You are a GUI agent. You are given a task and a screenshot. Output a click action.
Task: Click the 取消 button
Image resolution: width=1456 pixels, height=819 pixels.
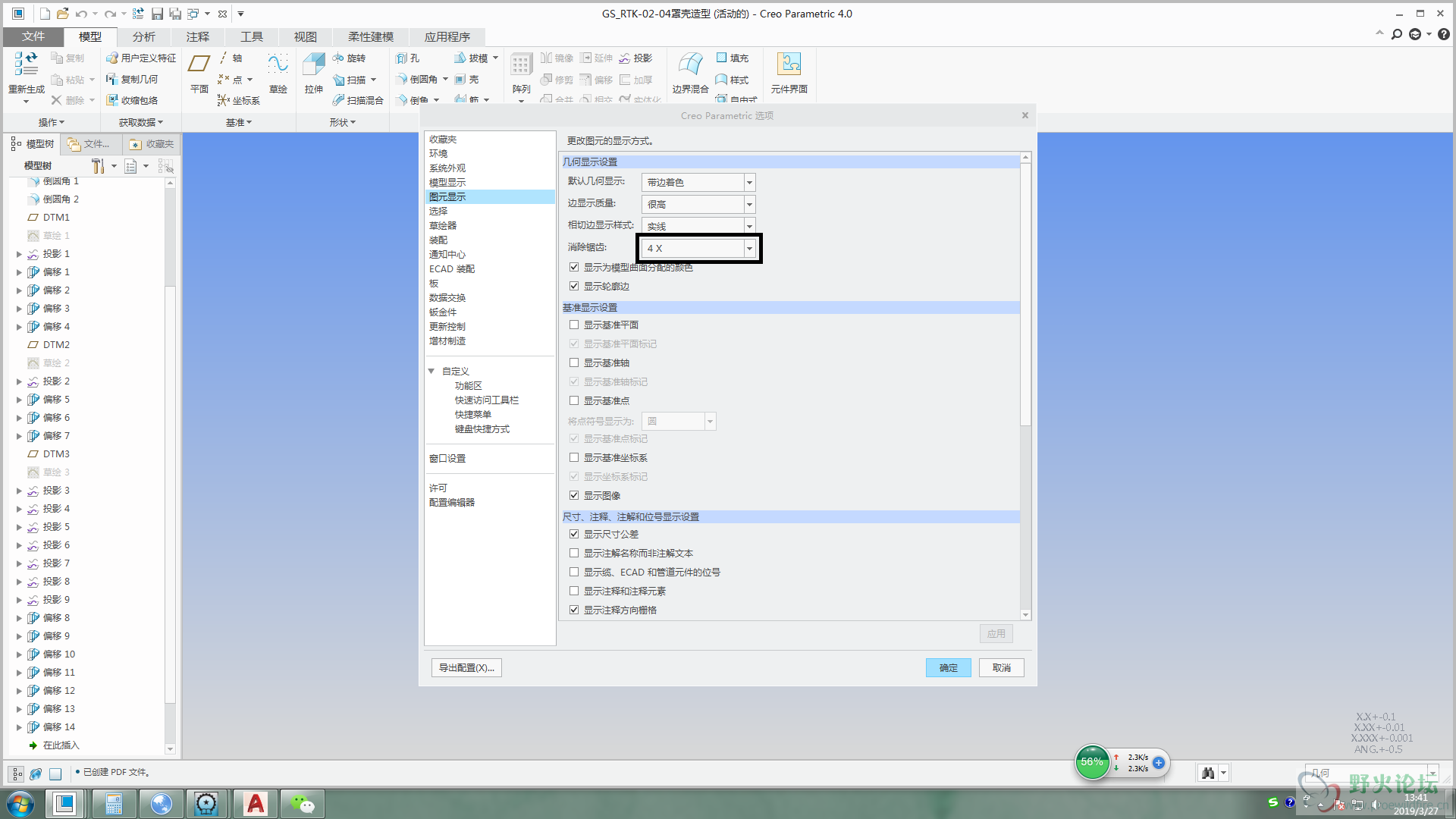(x=1002, y=667)
